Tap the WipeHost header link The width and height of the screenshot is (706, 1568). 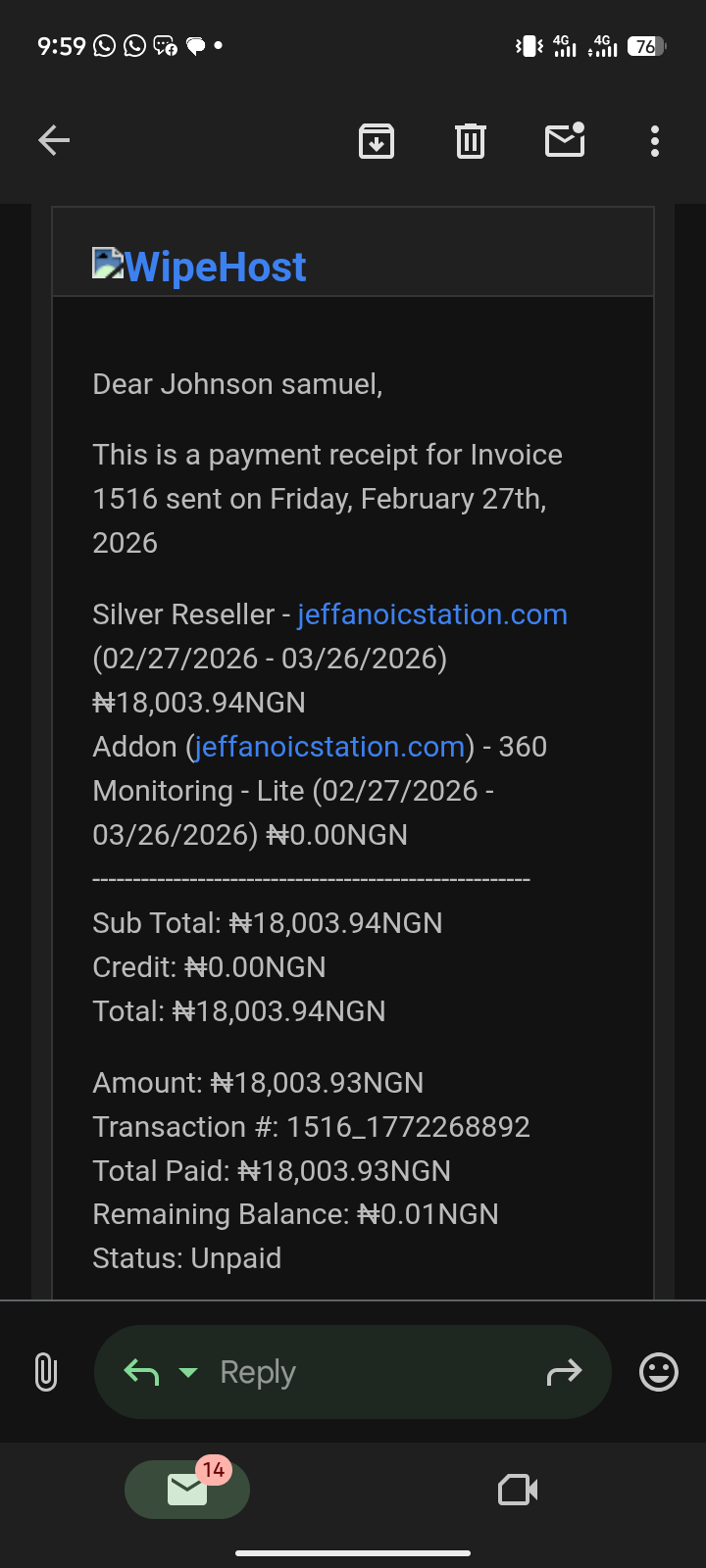[216, 268]
